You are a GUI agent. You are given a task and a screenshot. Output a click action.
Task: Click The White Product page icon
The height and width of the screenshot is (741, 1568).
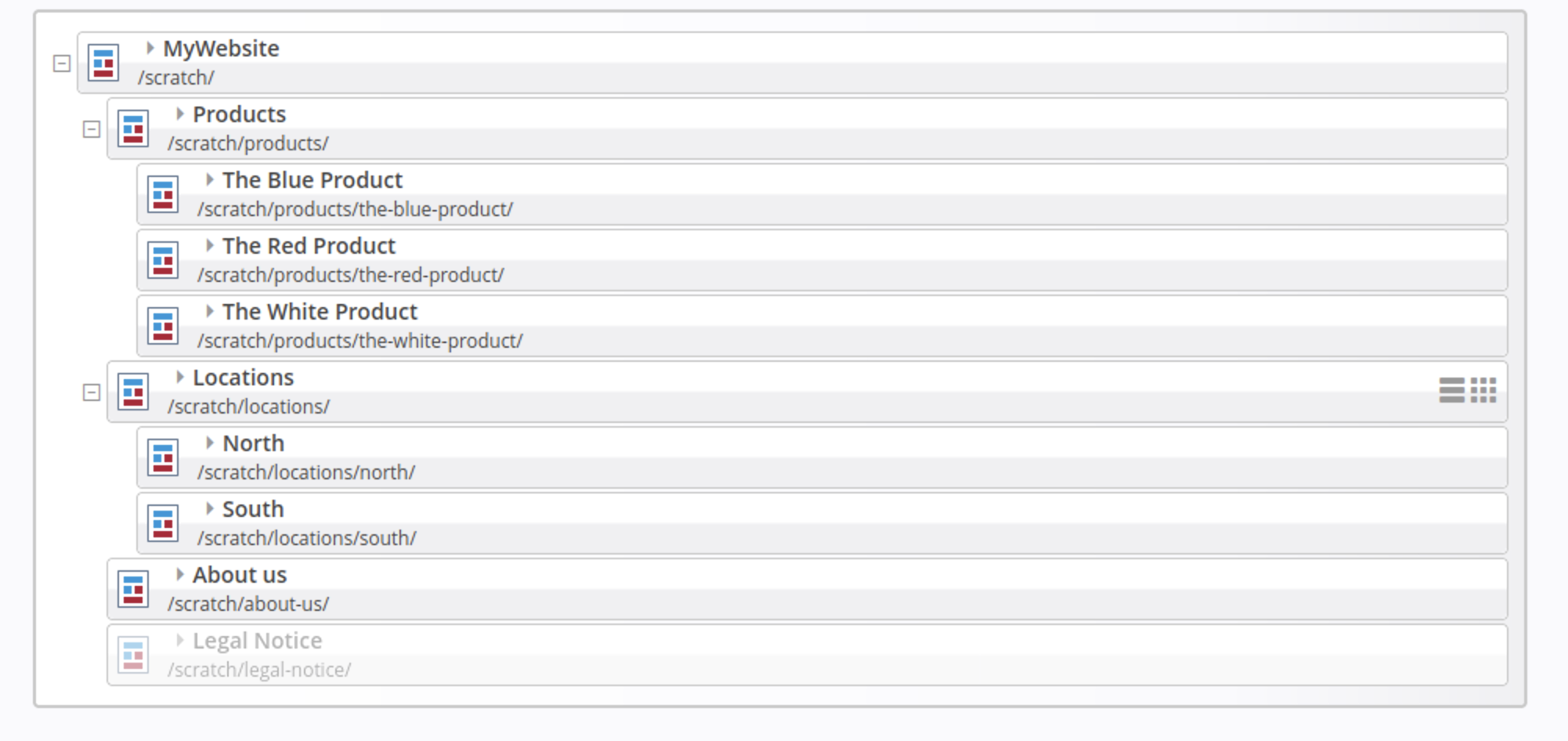tap(163, 326)
